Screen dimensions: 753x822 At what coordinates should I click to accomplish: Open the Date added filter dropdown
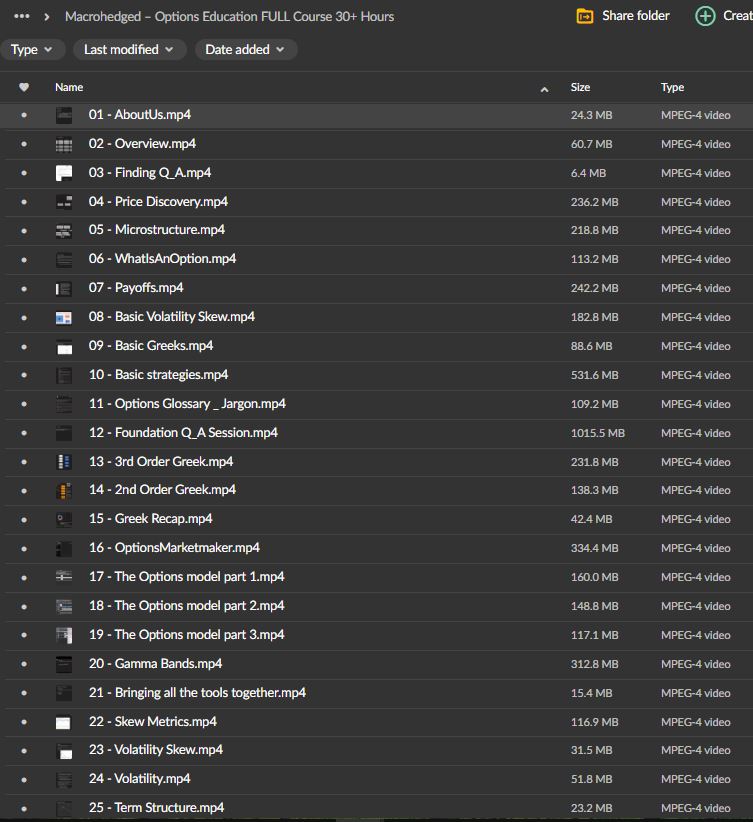[245, 50]
